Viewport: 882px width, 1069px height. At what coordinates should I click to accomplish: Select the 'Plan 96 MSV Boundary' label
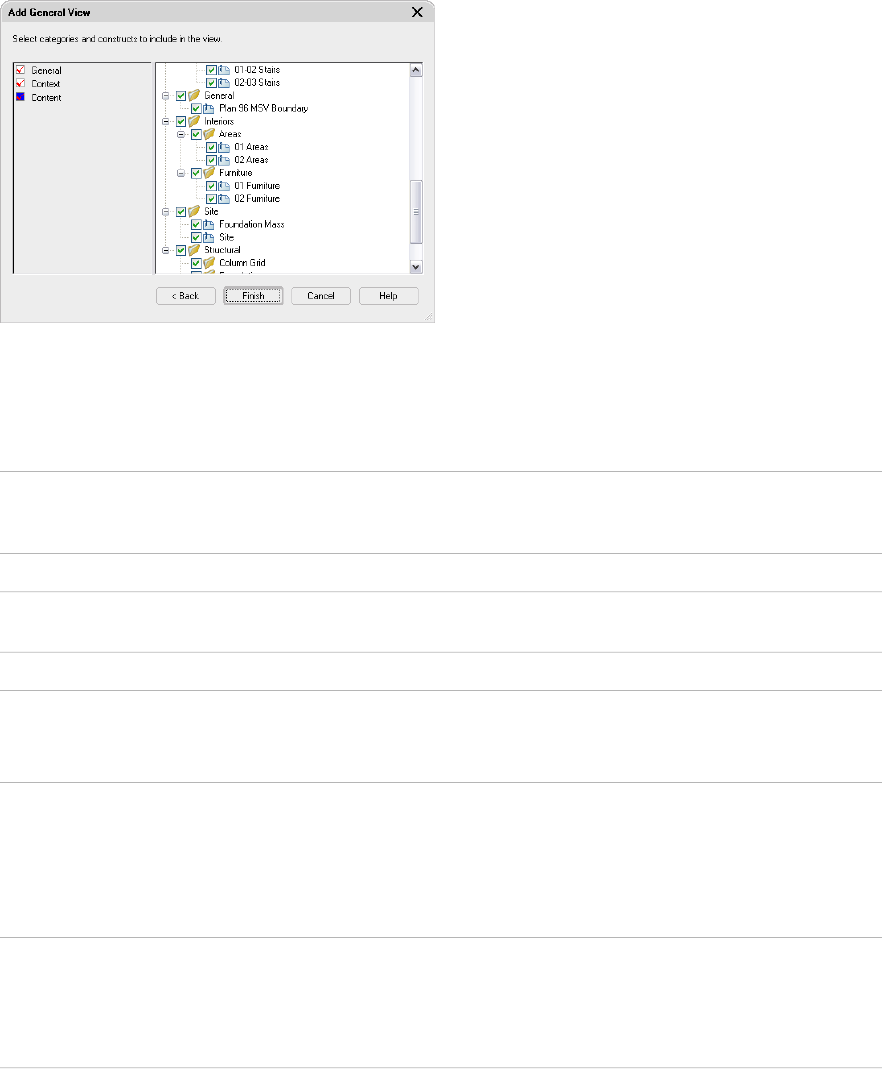[x=263, y=108]
